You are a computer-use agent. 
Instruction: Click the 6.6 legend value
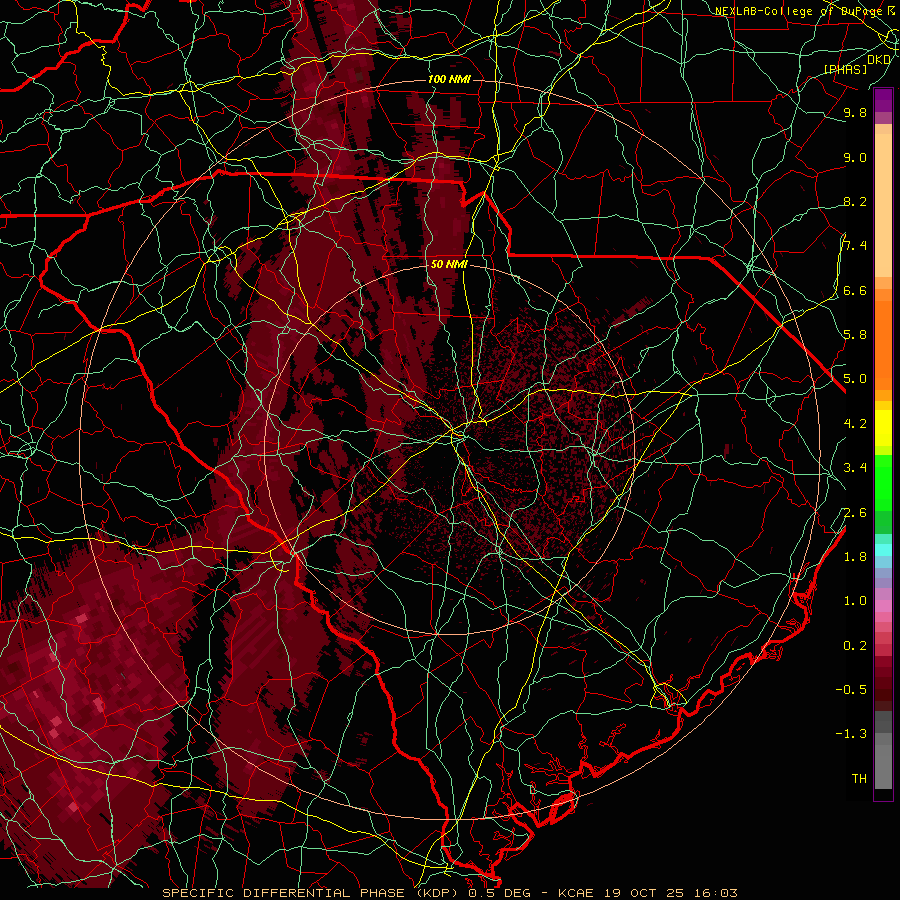(x=855, y=290)
